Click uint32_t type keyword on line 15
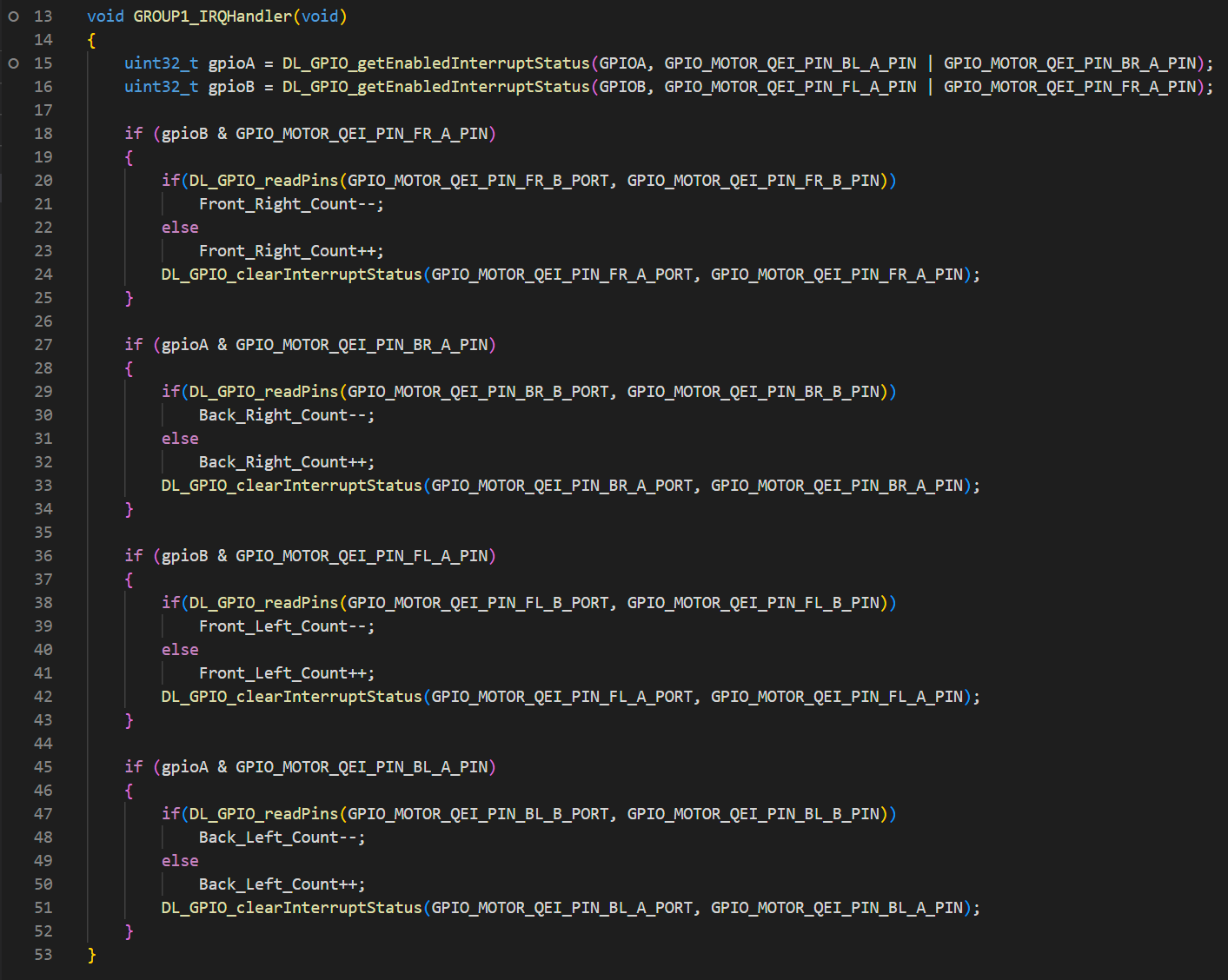 pyautogui.click(x=162, y=63)
